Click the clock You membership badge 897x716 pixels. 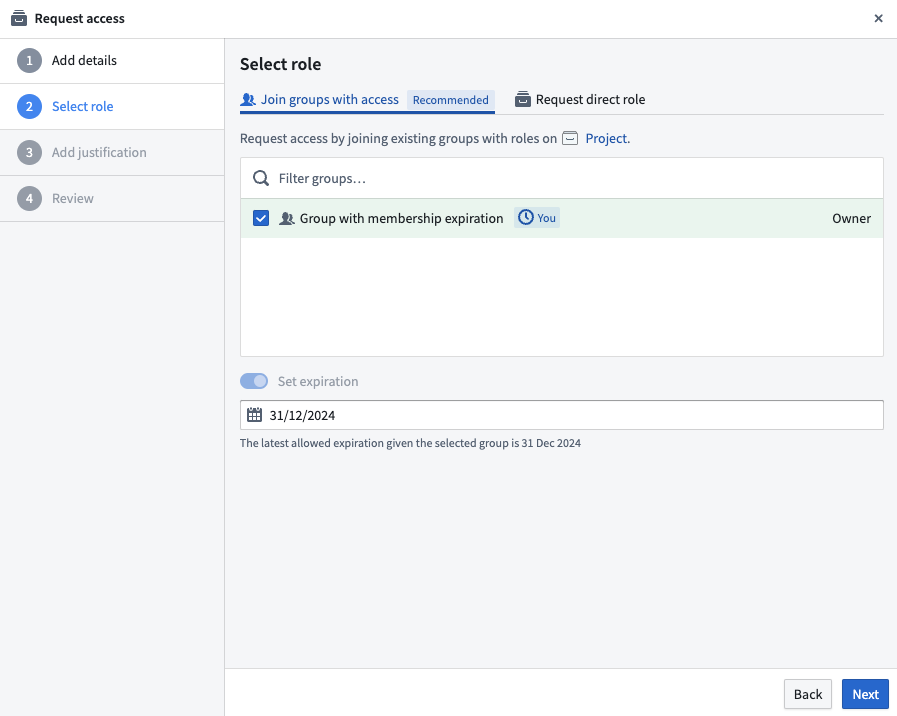point(537,218)
